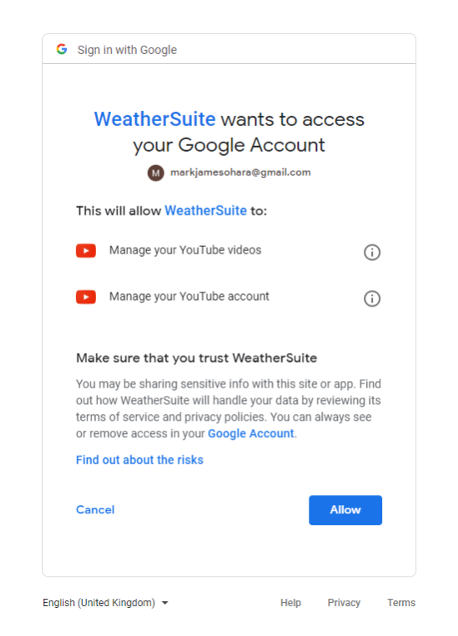Open info for Manage your YouTube account

click(x=372, y=299)
